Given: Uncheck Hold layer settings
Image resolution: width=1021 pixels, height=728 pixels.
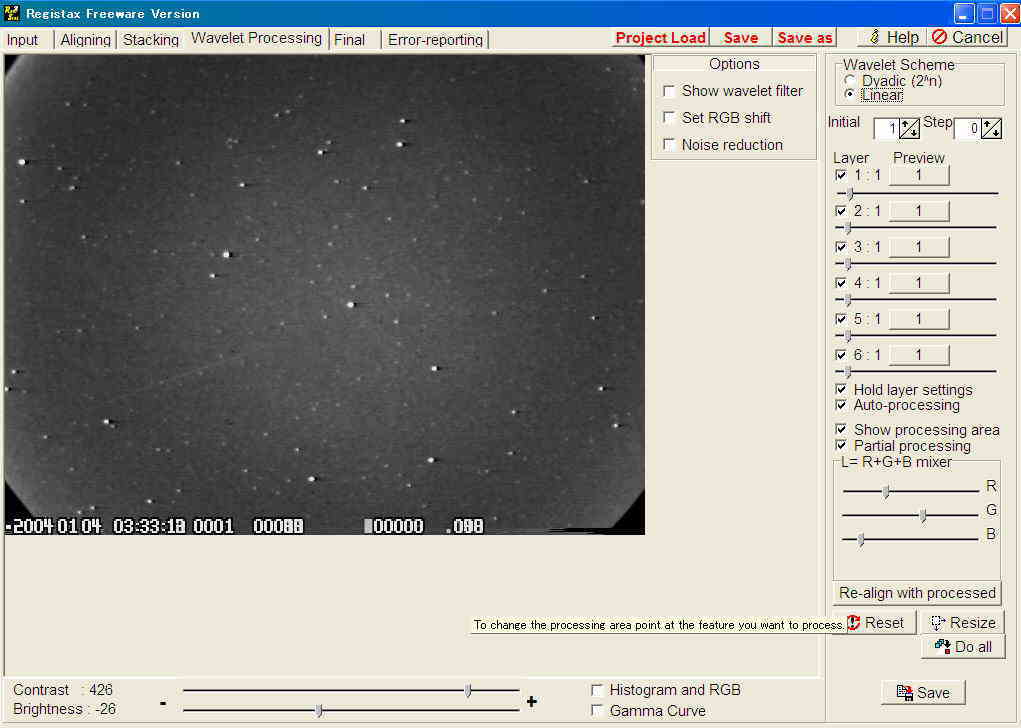Looking at the screenshot, I should 841,390.
